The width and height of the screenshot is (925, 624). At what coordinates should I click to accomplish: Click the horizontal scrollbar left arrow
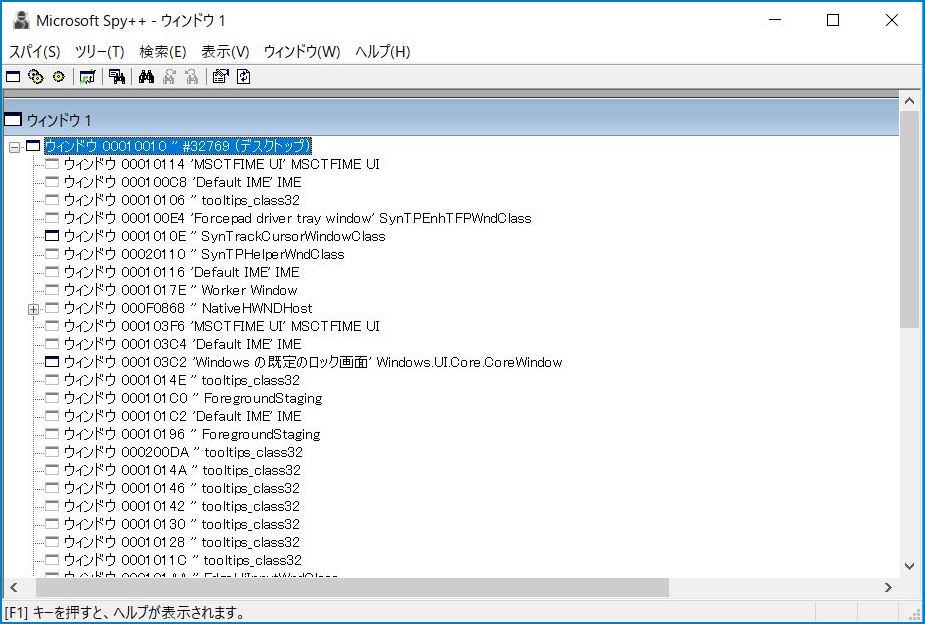pos(14,587)
